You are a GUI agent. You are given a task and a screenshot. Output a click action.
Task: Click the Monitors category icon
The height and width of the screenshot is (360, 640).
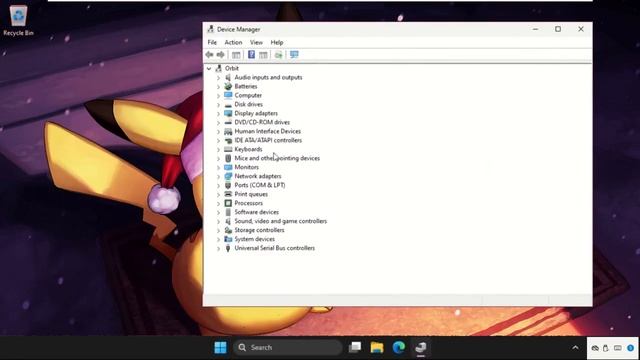pos(228,167)
